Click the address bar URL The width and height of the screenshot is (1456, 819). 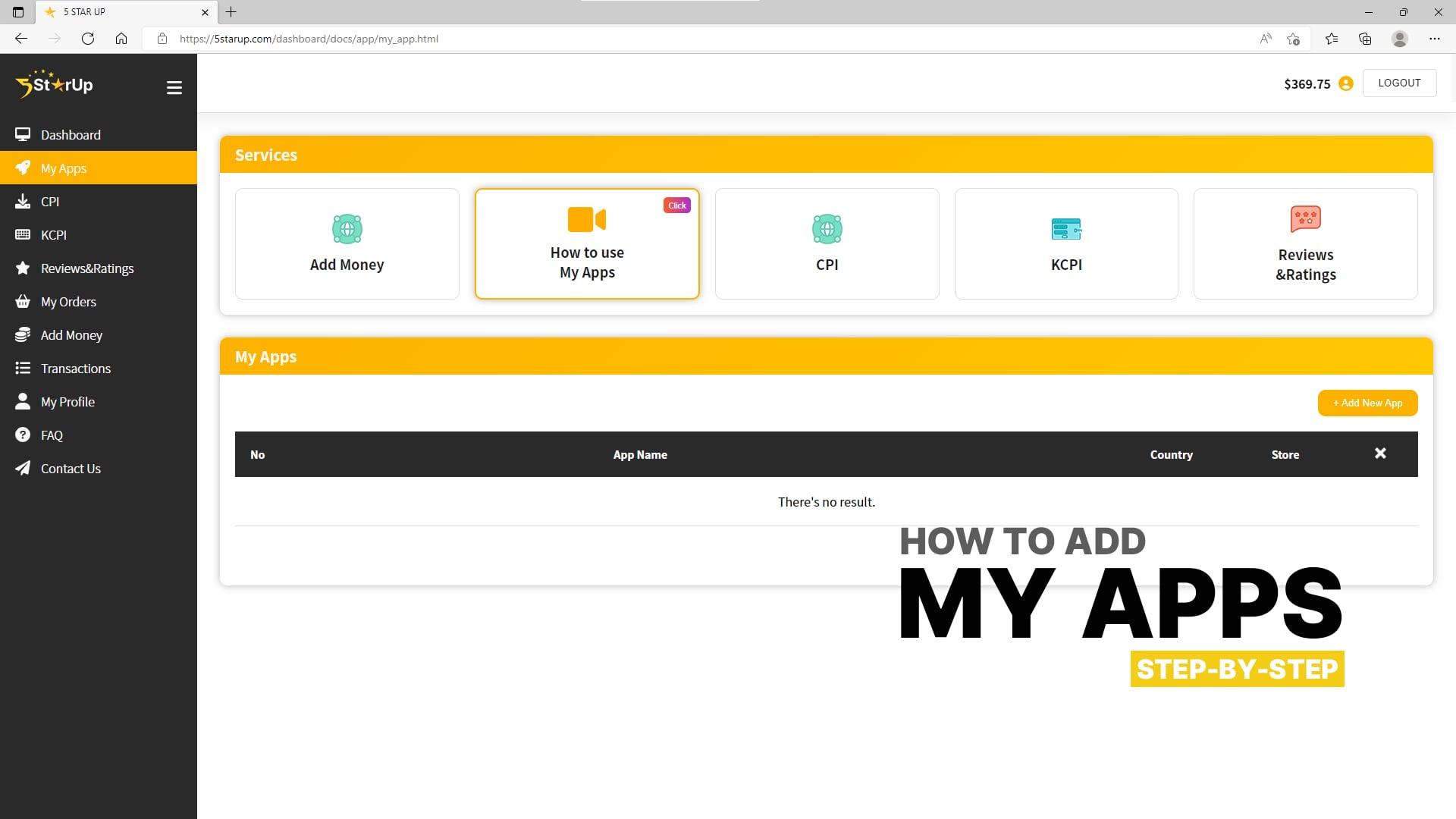(309, 39)
